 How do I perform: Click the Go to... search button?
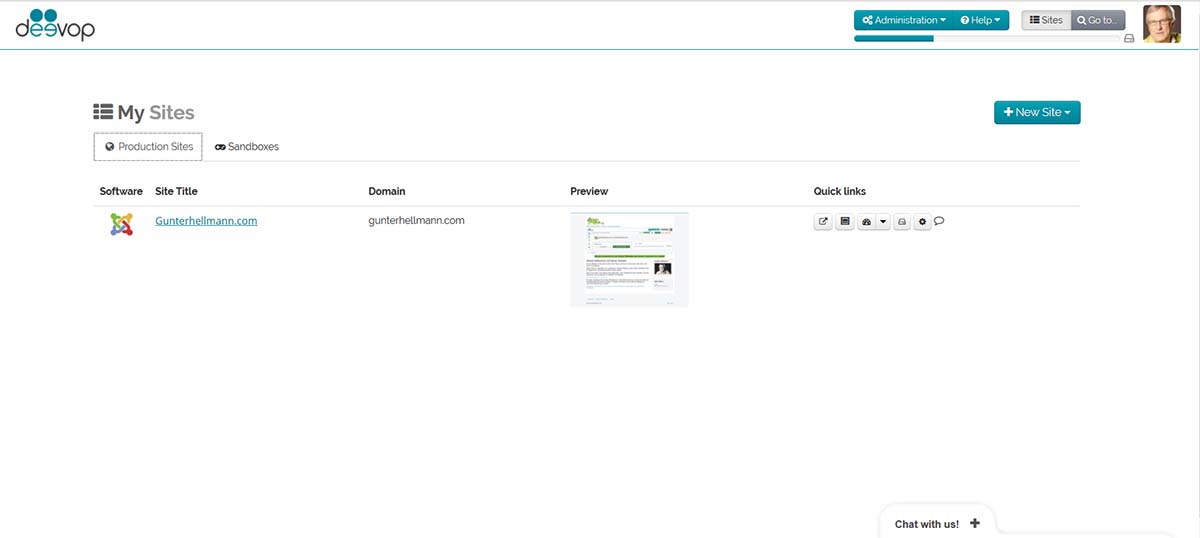point(1097,20)
